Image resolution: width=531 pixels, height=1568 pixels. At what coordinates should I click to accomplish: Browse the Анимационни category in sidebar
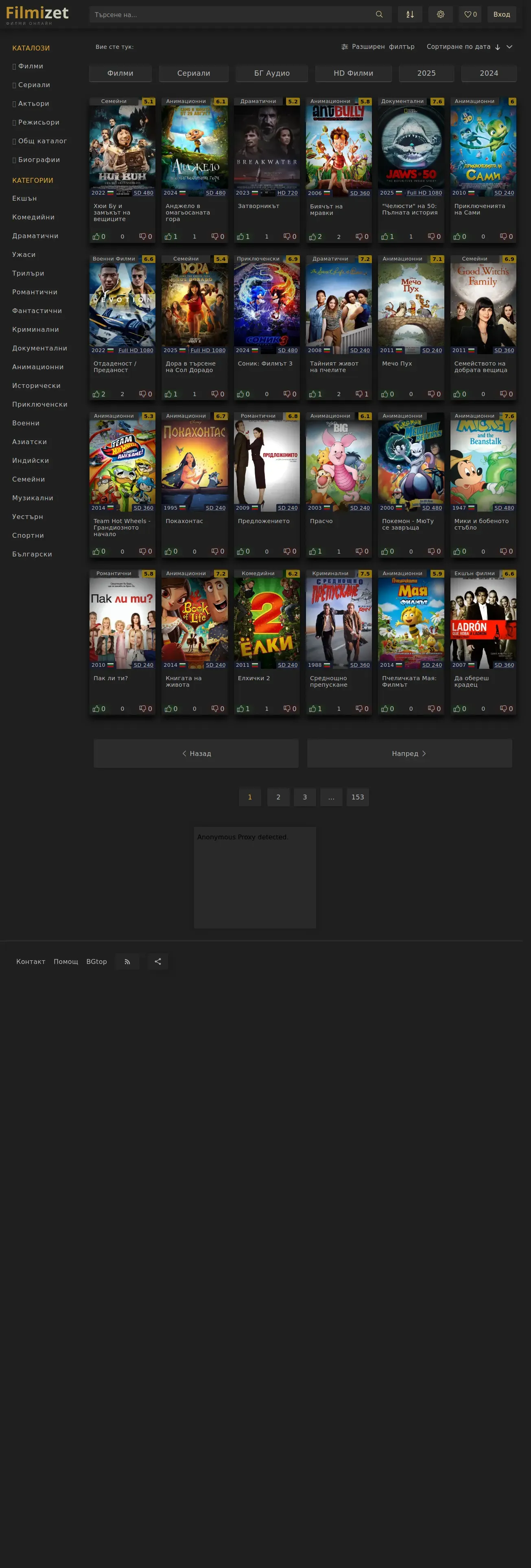[38, 367]
